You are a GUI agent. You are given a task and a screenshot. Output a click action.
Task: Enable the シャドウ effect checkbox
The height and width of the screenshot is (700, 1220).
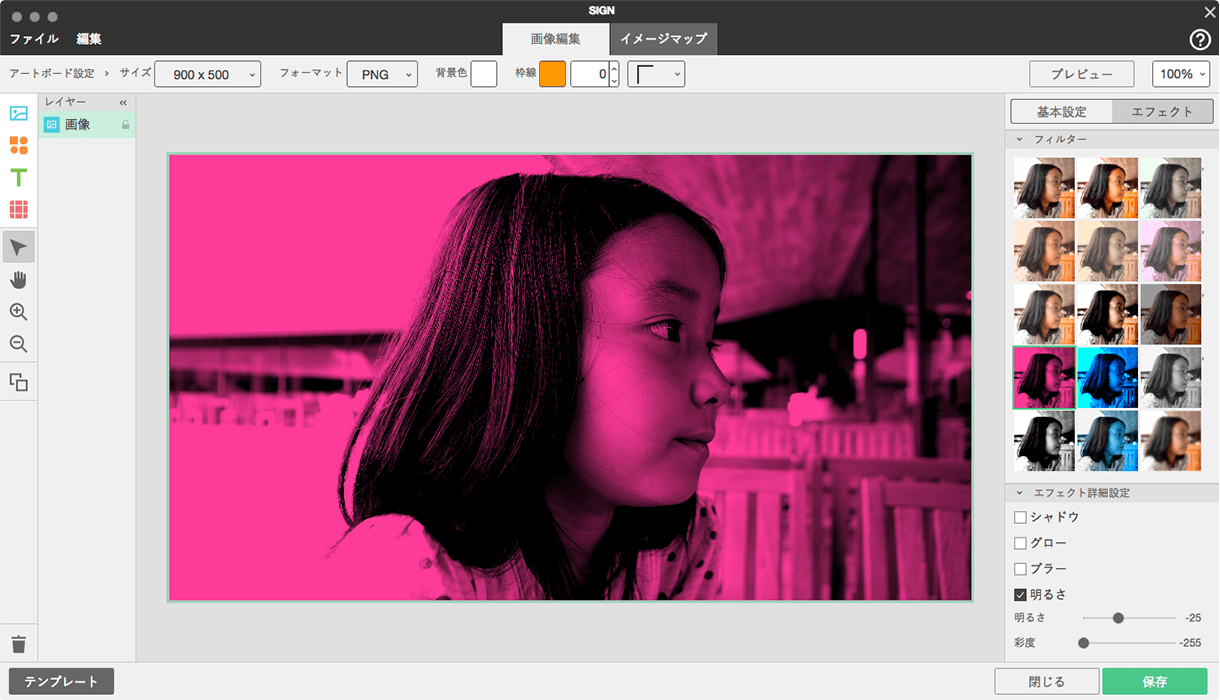click(x=1021, y=517)
